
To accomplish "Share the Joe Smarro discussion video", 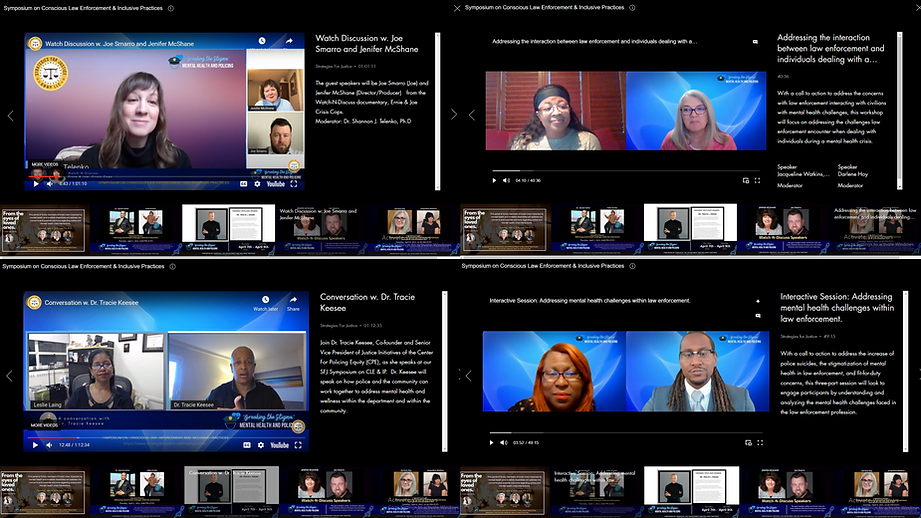I will [289, 41].
